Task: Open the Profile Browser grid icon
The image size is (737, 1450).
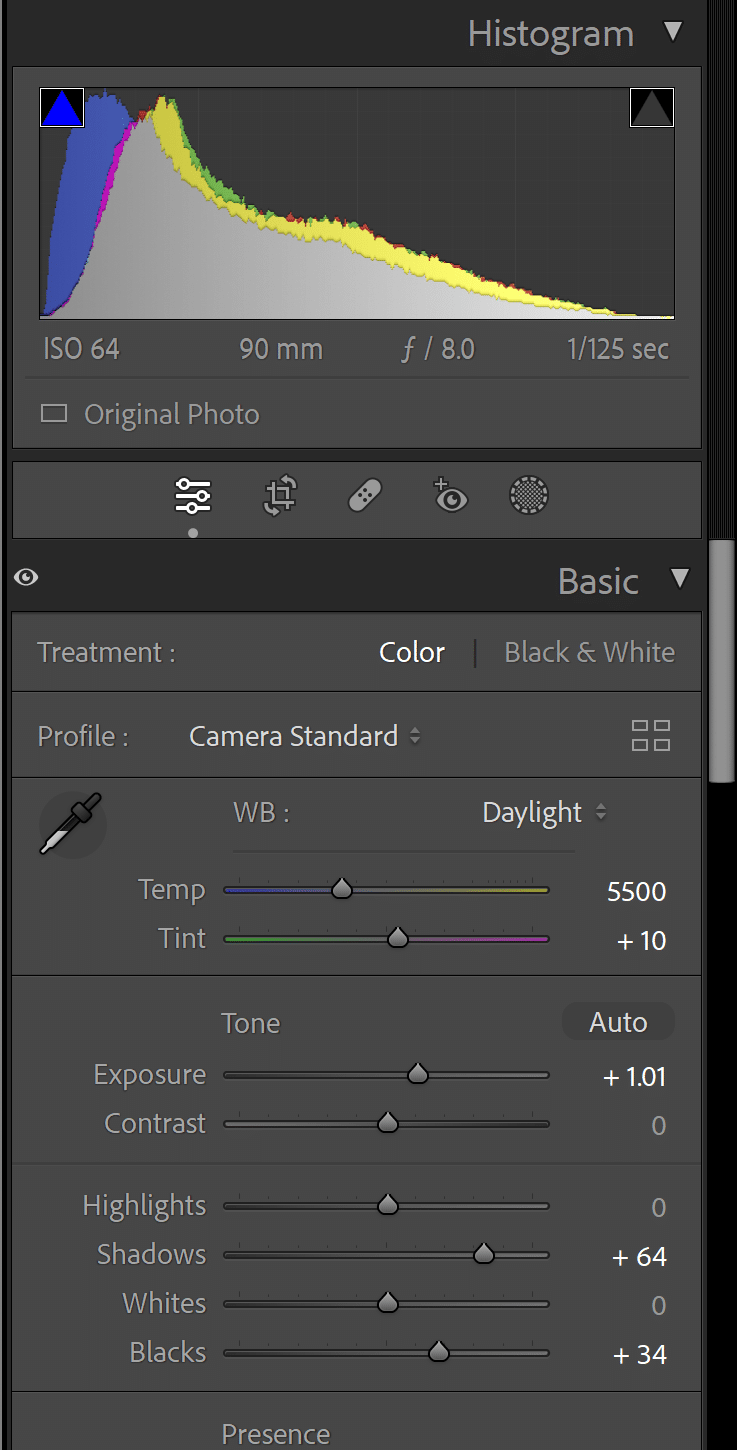Action: [x=651, y=736]
